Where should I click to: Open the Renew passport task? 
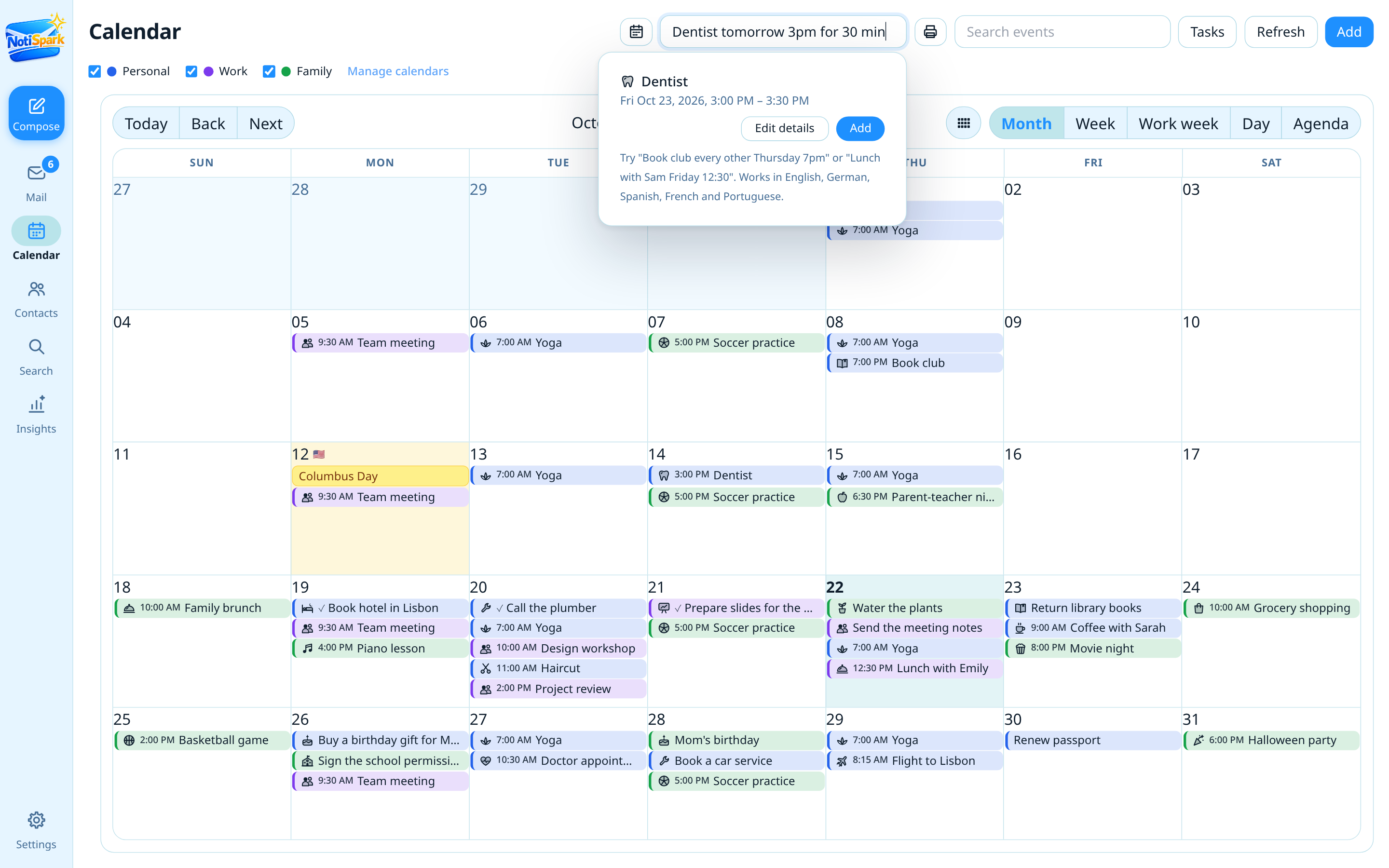tap(1092, 740)
